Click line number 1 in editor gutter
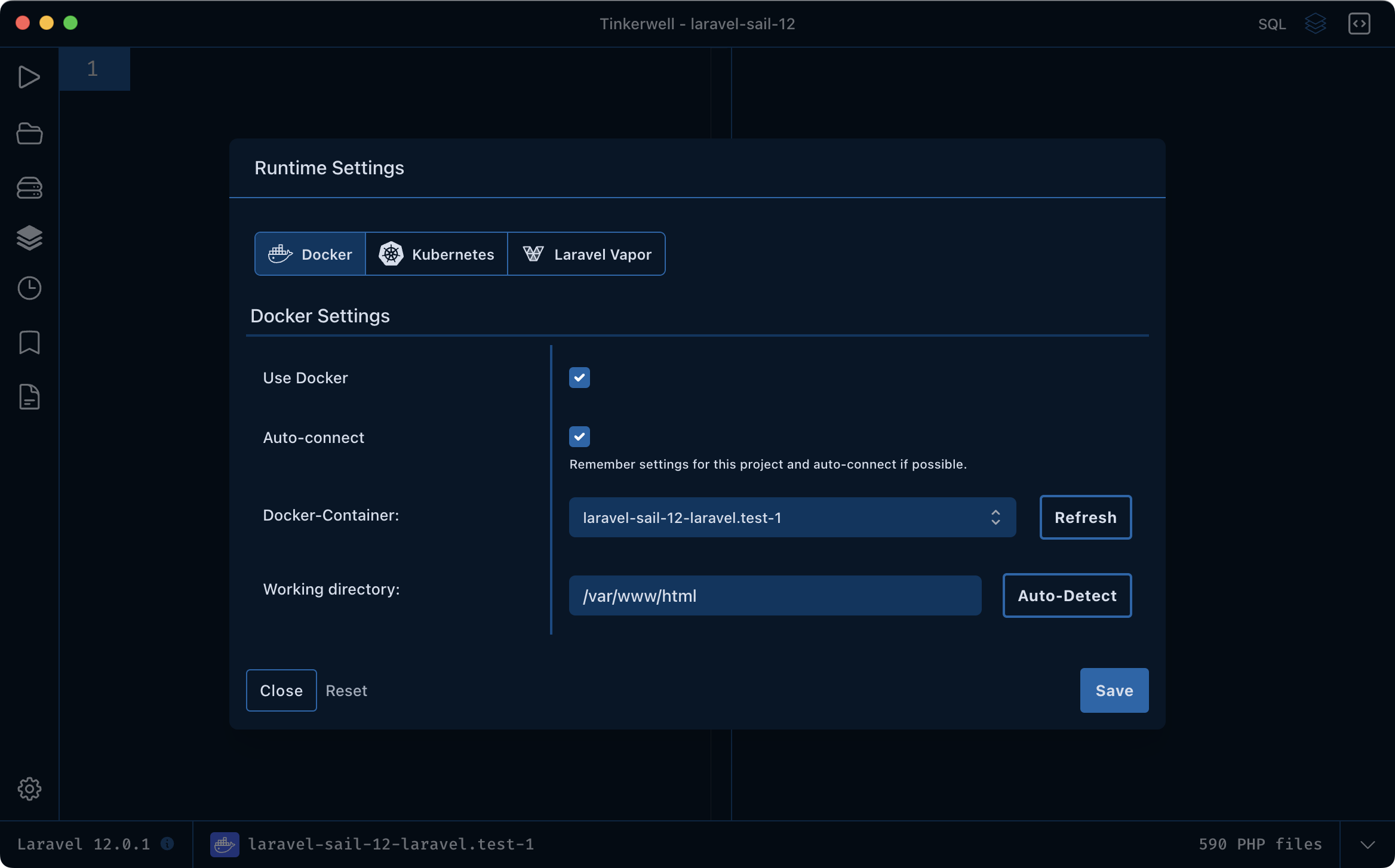This screenshot has height=868, width=1395. 93,69
